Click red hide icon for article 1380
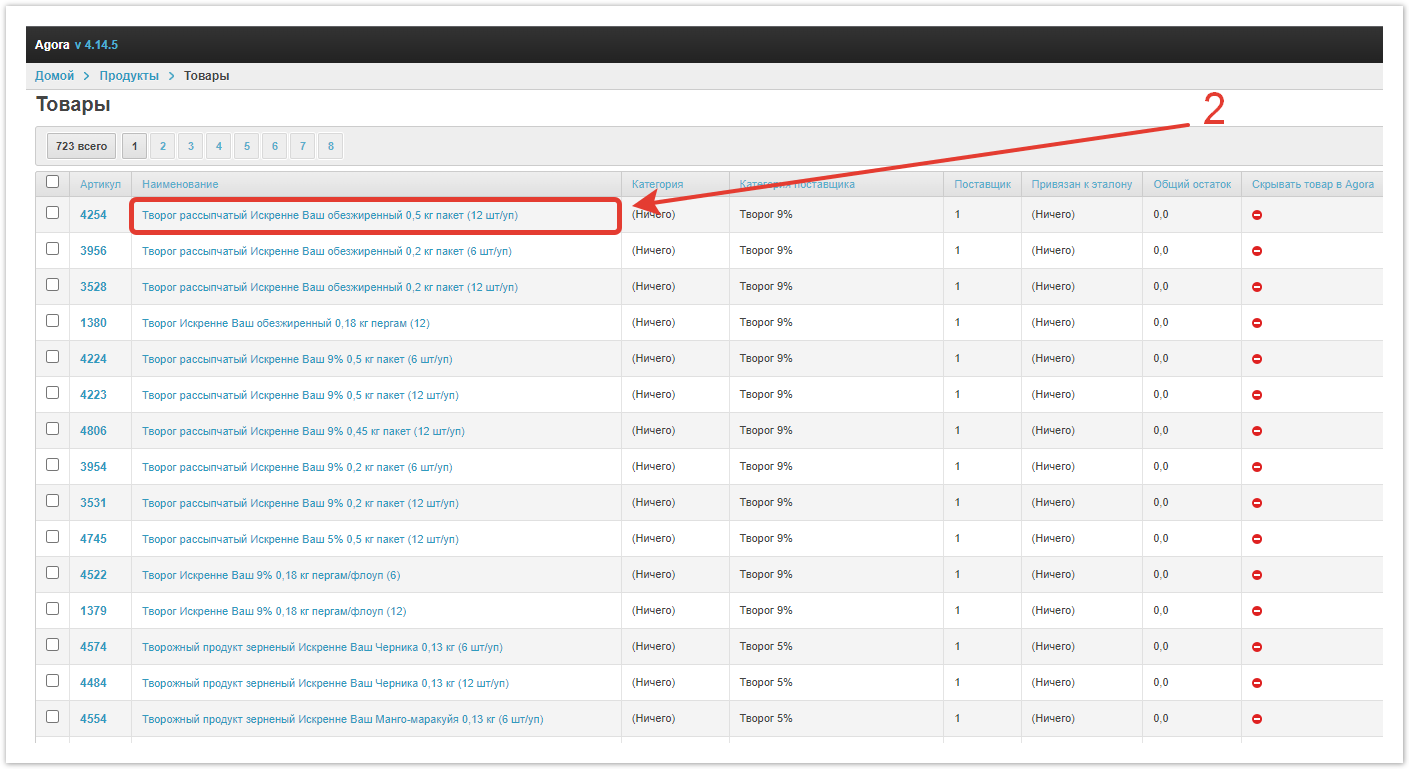Screen dimensions: 1409x769 pos(1257,323)
